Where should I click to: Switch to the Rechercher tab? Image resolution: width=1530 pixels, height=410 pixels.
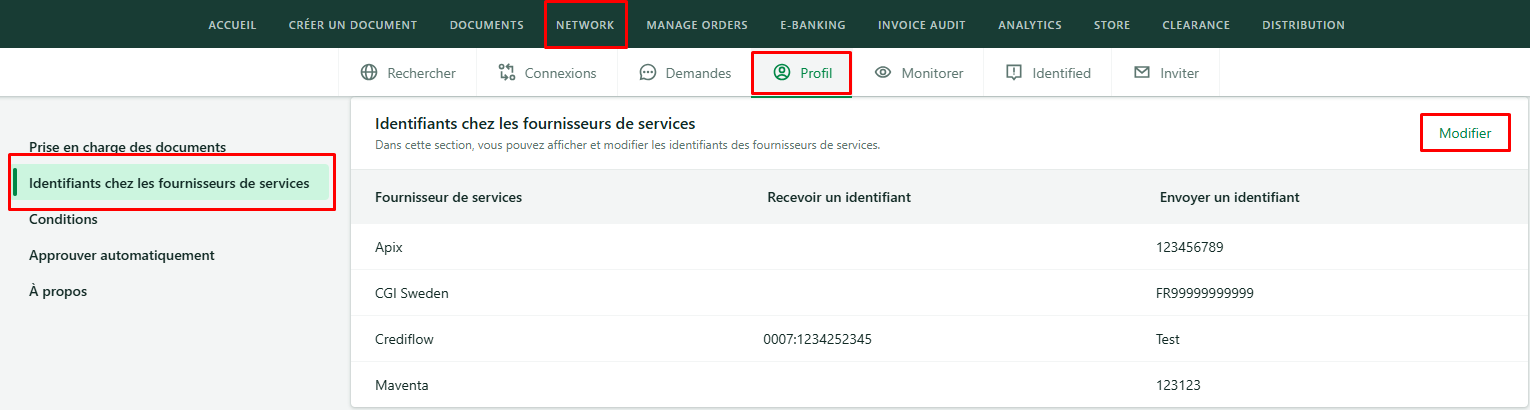click(408, 73)
